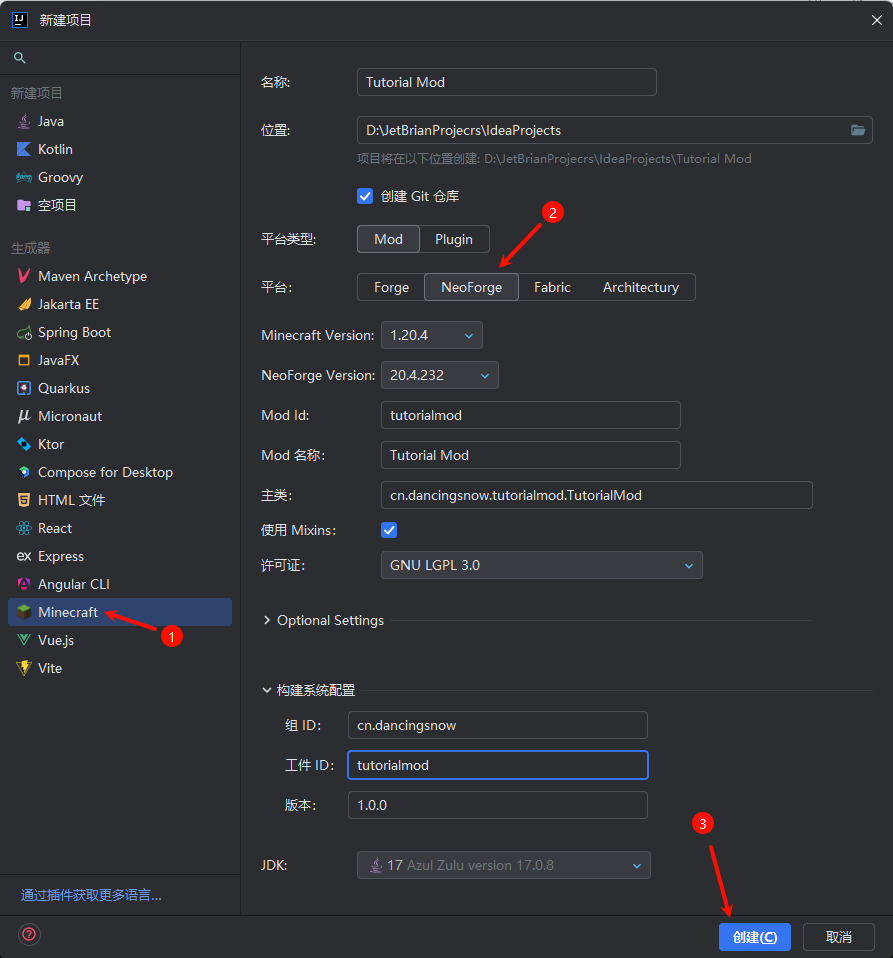Click the Mod Id input field
Viewport: 893px width, 958px height.
click(x=530, y=415)
